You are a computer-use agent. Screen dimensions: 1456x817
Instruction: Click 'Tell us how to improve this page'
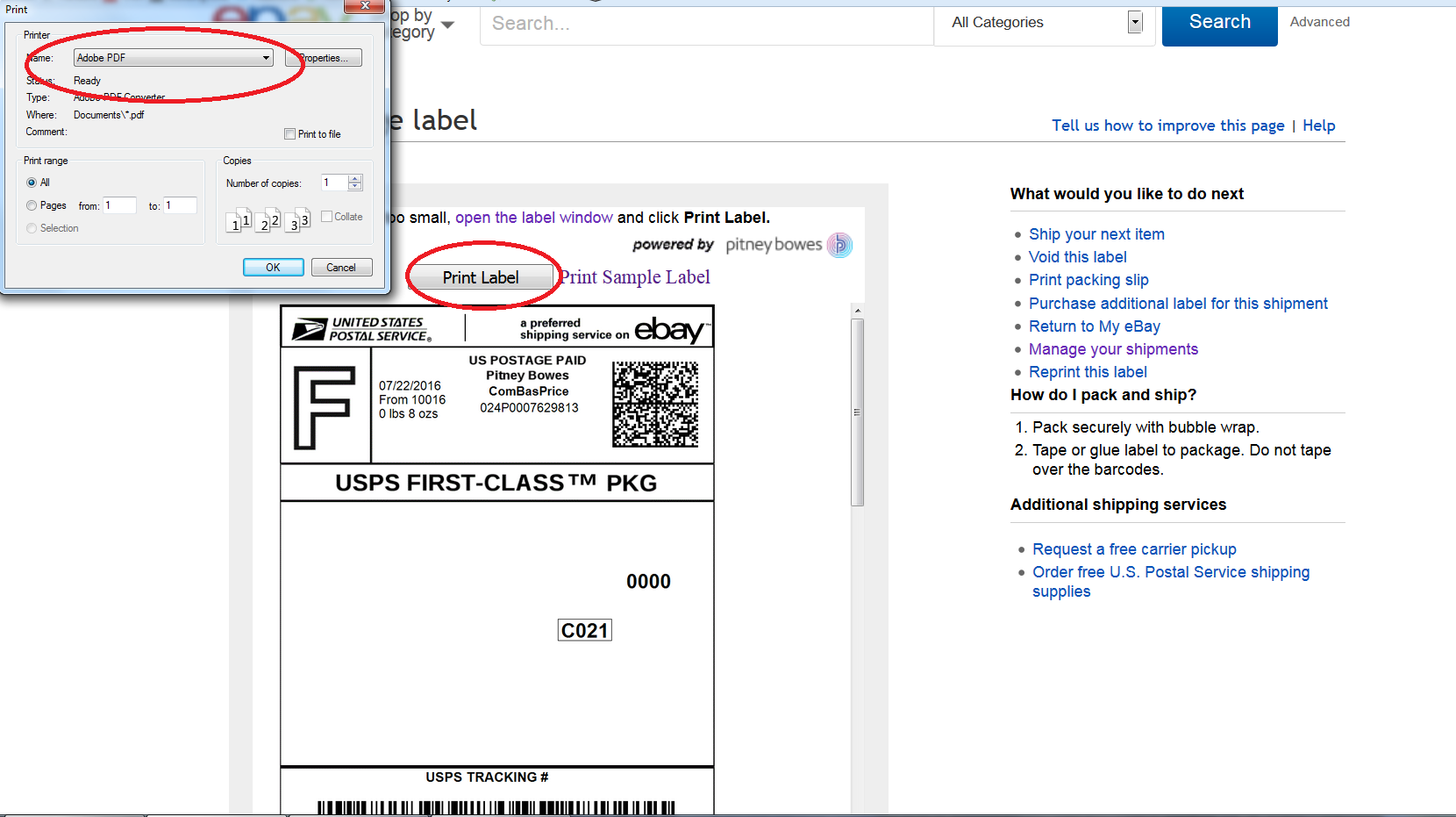pos(1167,125)
